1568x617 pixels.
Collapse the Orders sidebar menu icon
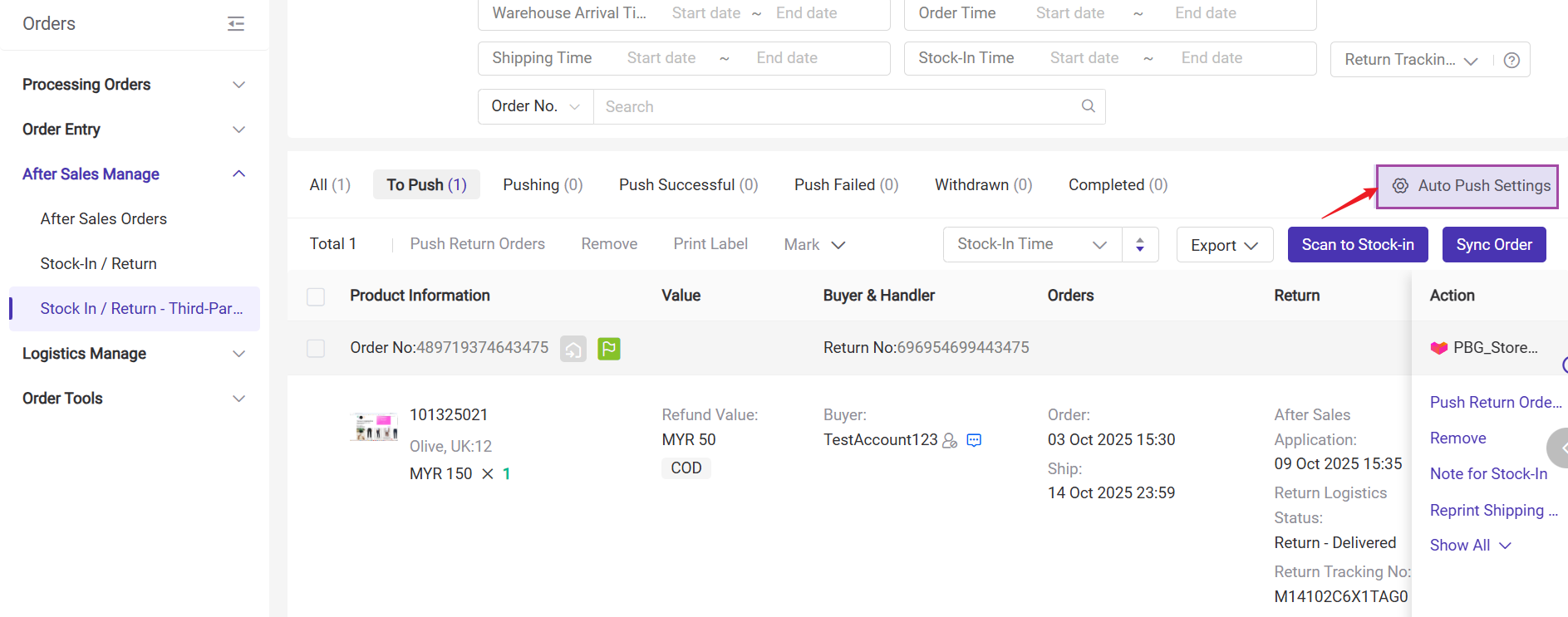[x=236, y=24]
